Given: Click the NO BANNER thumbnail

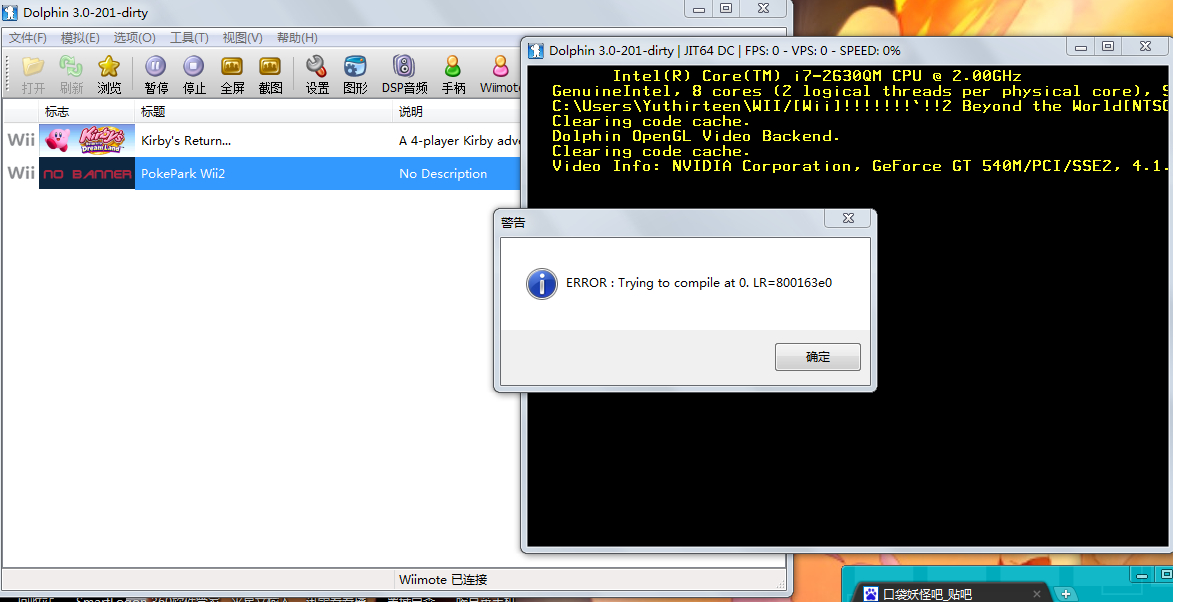Looking at the screenshot, I should [x=87, y=174].
